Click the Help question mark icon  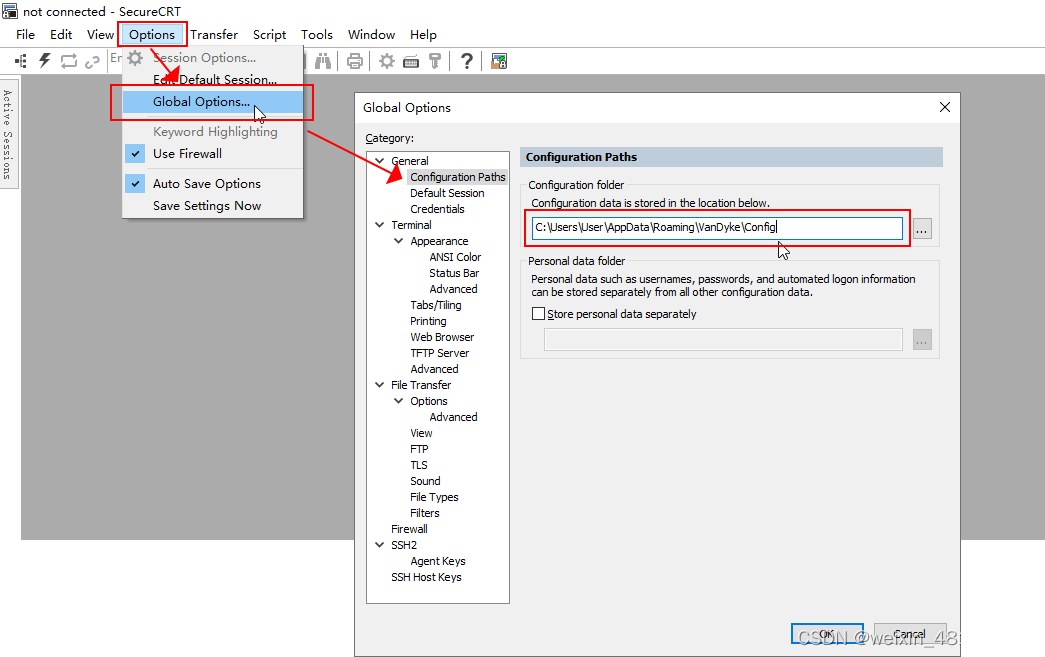(467, 61)
